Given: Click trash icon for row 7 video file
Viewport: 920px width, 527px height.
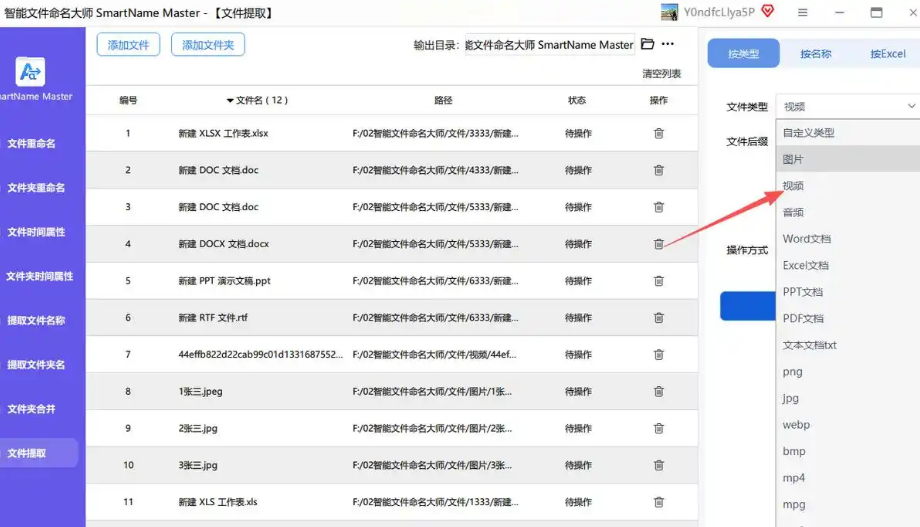Looking at the screenshot, I should (658, 354).
